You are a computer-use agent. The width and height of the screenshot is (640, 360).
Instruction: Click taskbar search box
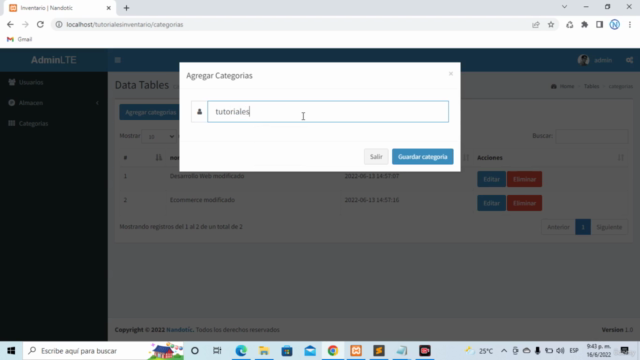tap(104, 351)
